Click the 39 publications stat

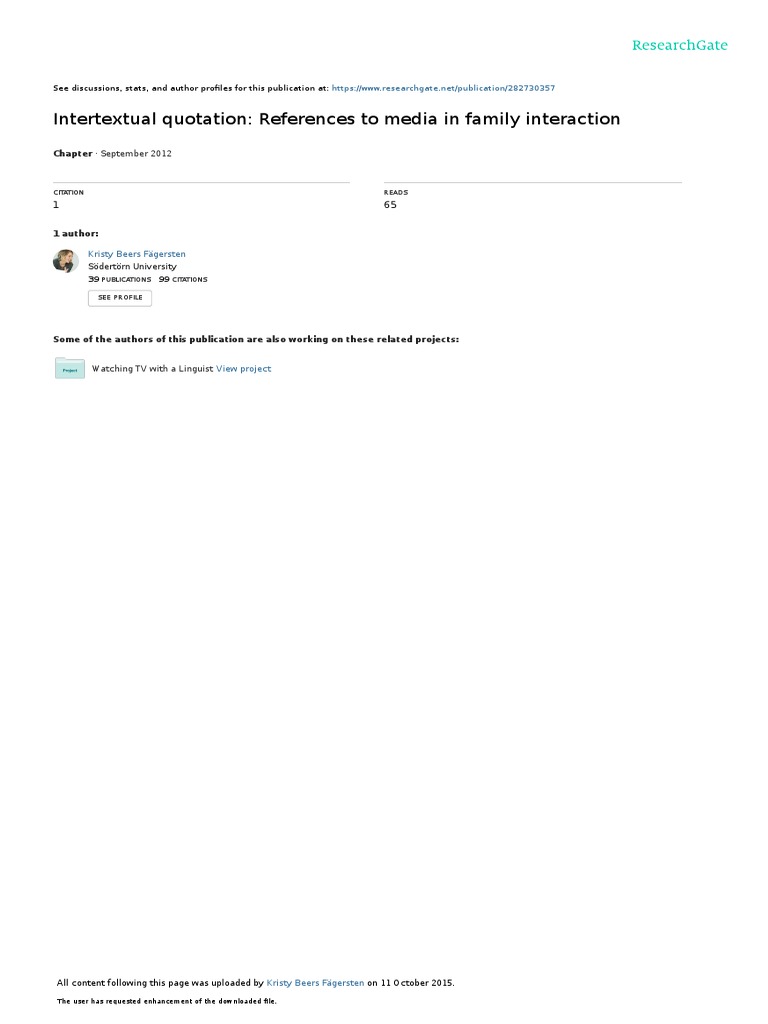(x=120, y=279)
